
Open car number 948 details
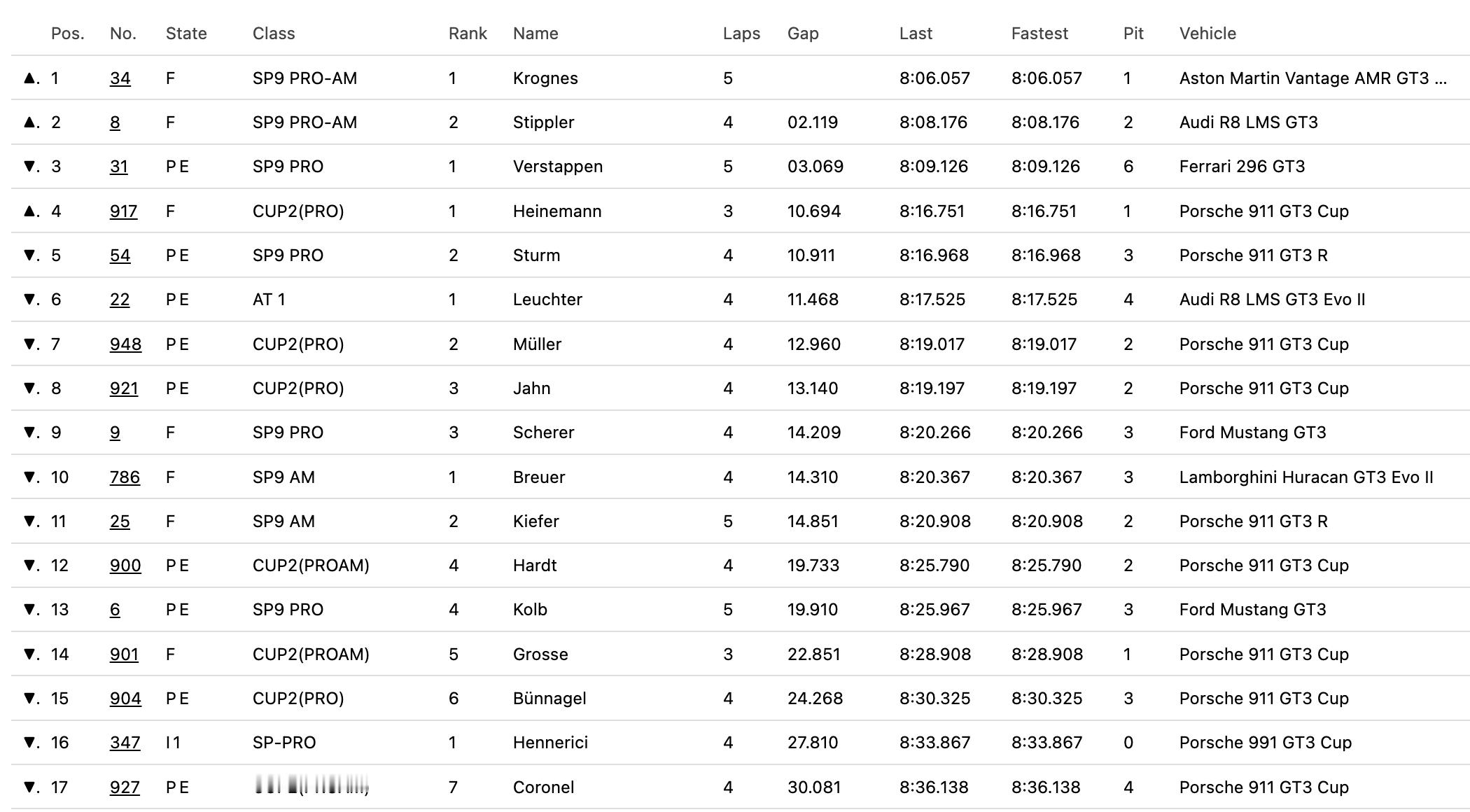click(125, 344)
